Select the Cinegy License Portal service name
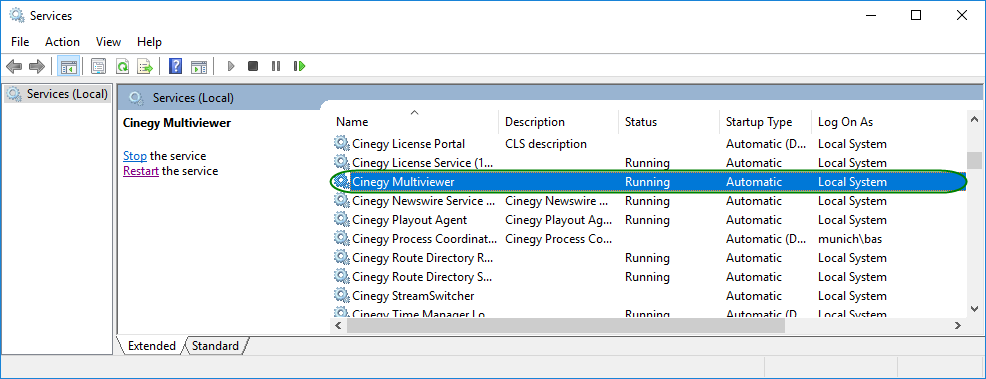The width and height of the screenshot is (986, 379). tap(409, 144)
